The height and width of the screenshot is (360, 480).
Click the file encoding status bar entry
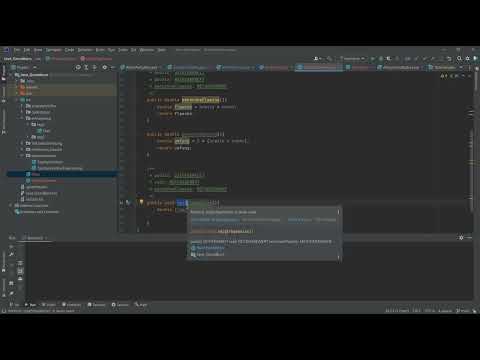click(430, 311)
